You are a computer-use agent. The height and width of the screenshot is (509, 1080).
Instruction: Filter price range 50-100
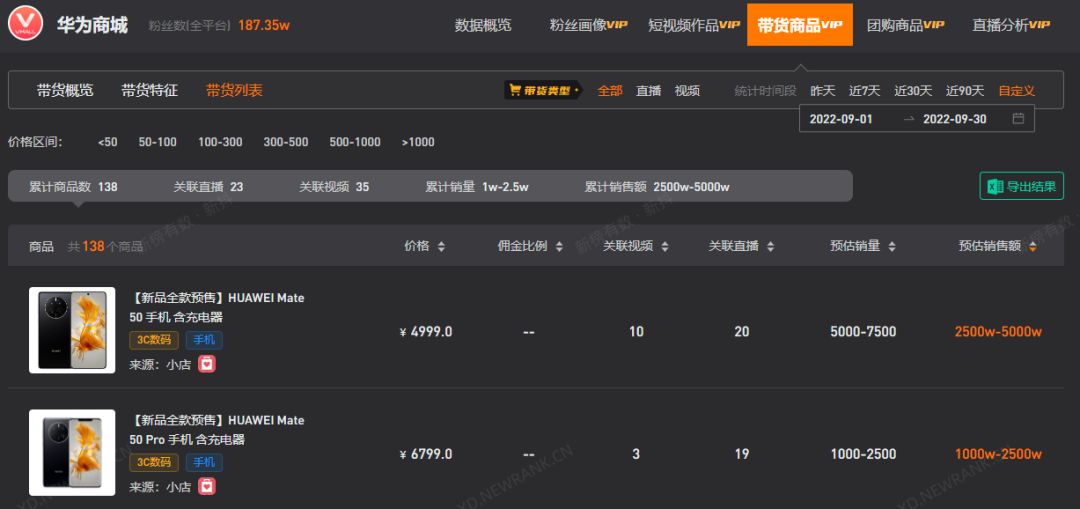[158, 143]
